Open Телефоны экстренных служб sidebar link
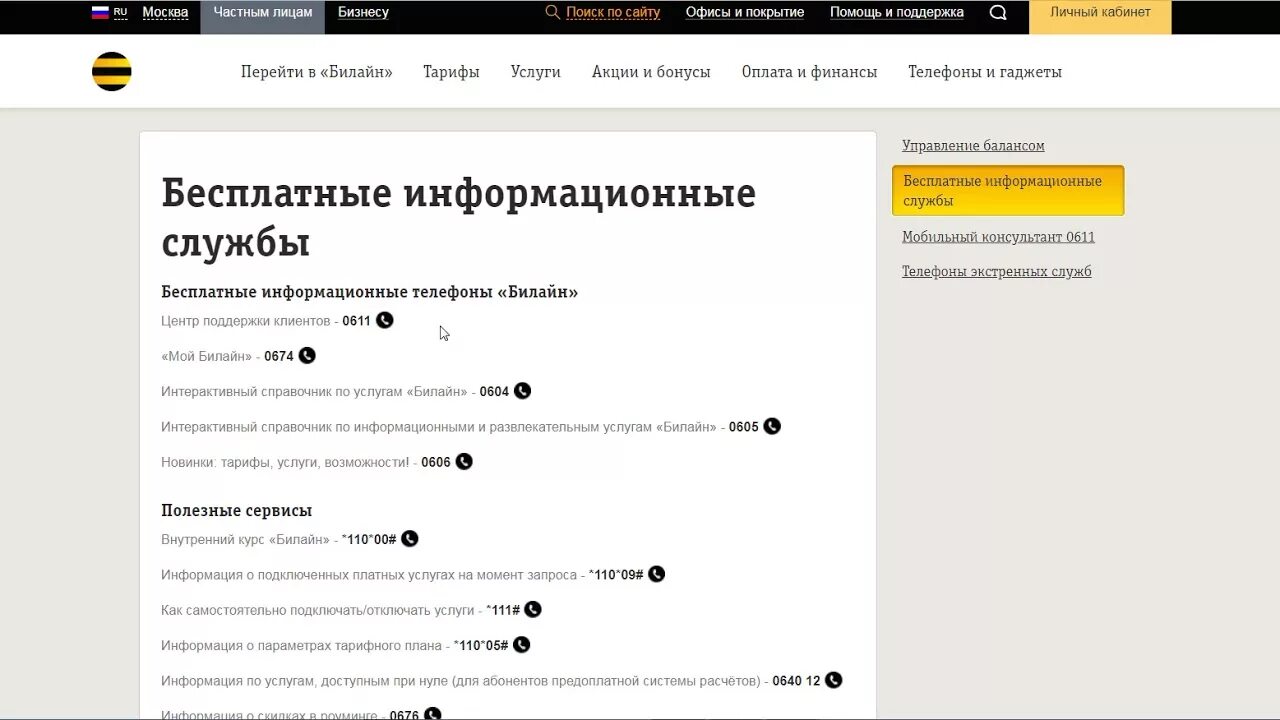1280x720 pixels. [996, 272]
